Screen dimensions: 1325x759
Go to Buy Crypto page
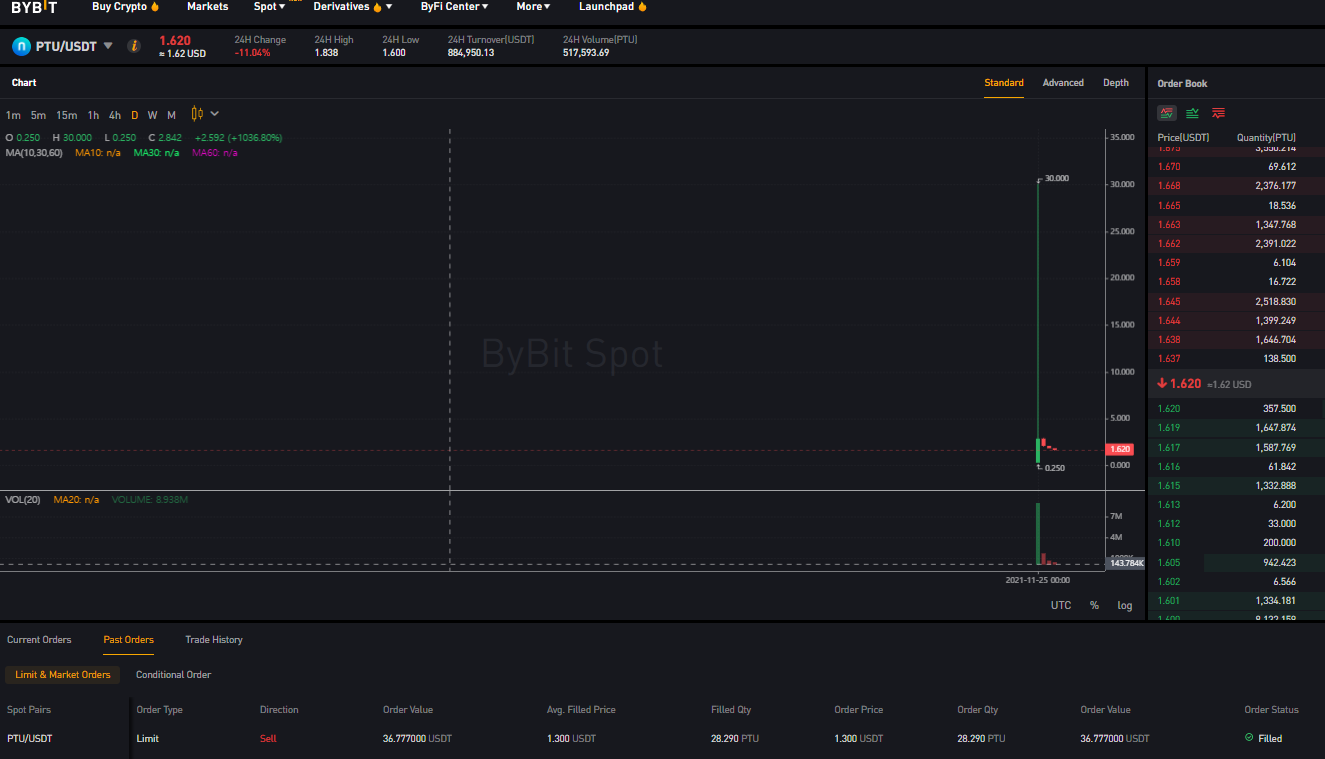[x=119, y=7]
